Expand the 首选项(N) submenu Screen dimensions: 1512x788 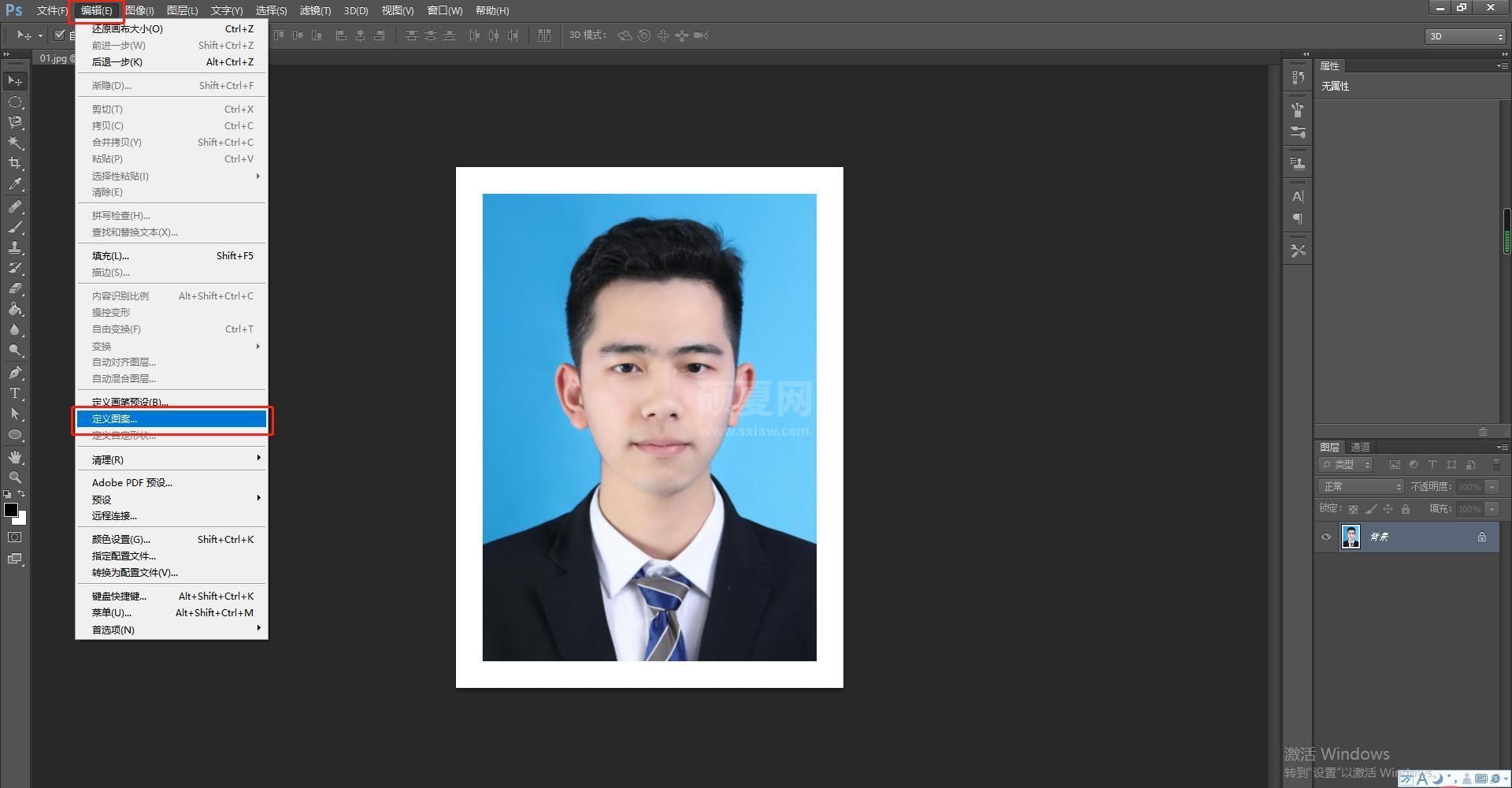pyautogui.click(x=172, y=630)
